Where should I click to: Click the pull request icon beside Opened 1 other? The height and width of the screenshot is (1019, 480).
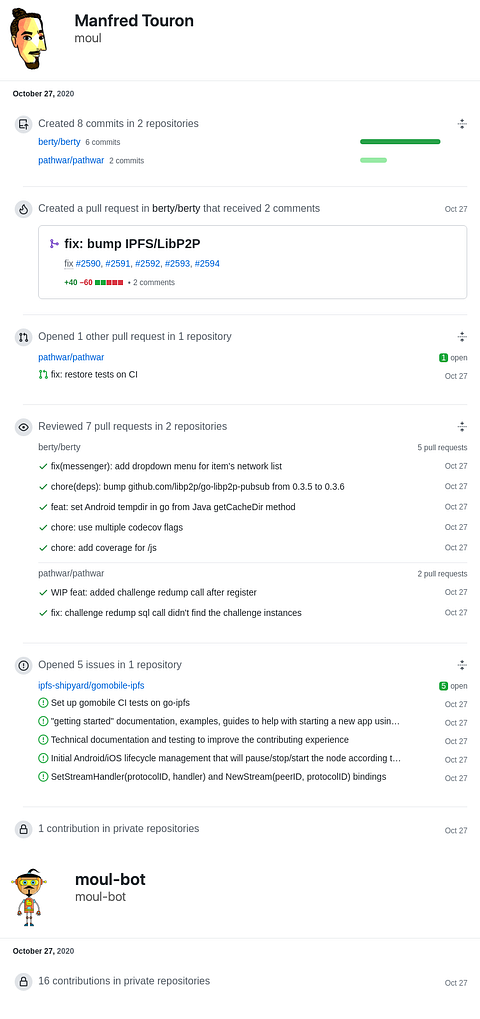pyautogui.click(x=23, y=337)
